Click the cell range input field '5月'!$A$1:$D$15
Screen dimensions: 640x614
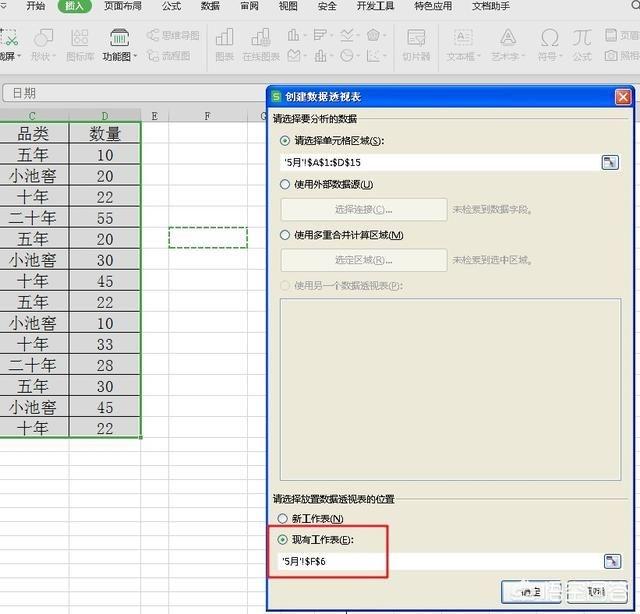point(440,162)
